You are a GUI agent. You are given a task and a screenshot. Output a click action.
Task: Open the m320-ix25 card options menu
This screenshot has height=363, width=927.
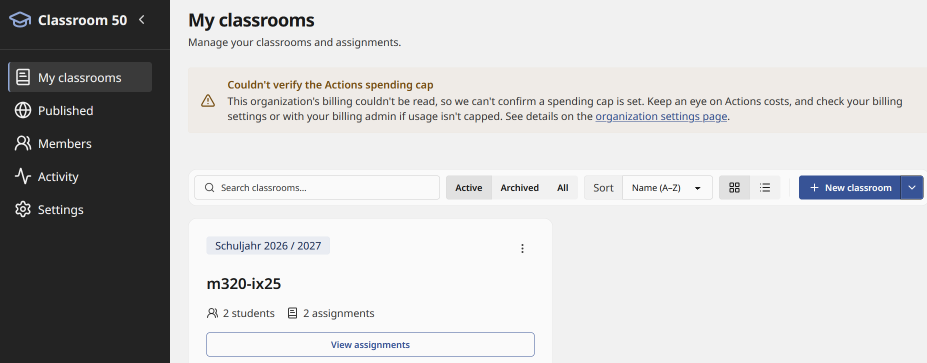pos(522,248)
